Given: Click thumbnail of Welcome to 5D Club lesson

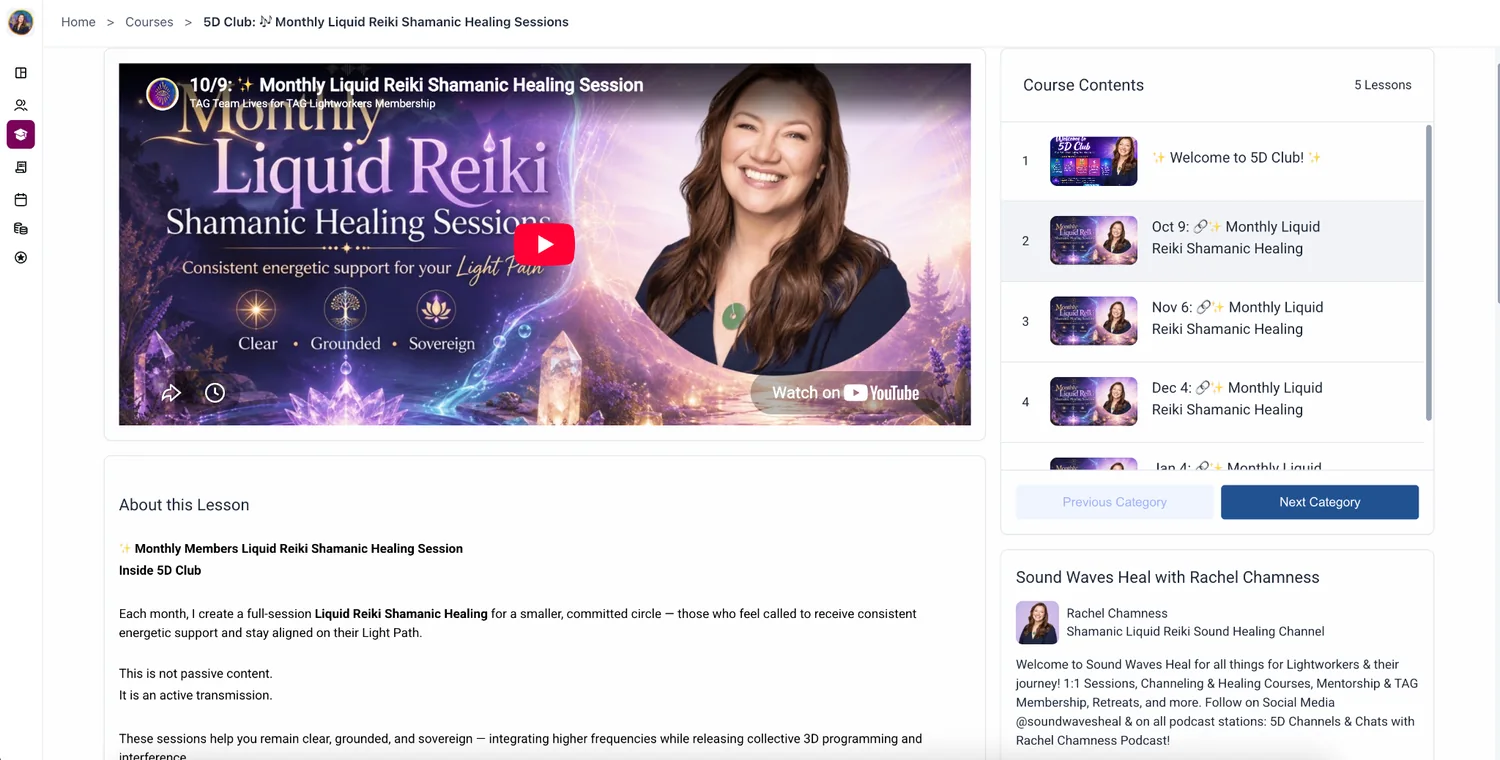Looking at the screenshot, I should click(x=1093, y=161).
